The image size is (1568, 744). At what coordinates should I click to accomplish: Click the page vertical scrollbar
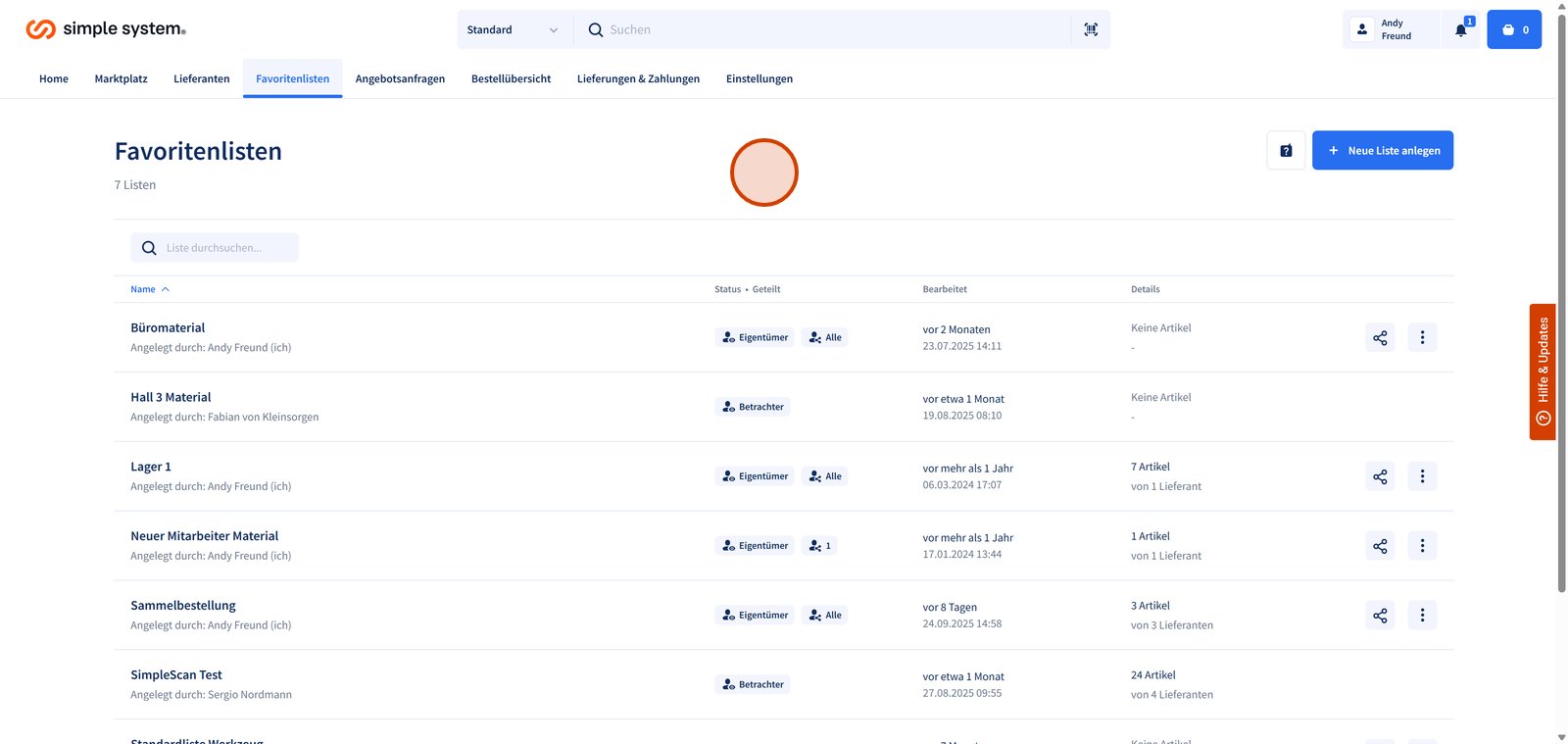(x=1561, y=294)
